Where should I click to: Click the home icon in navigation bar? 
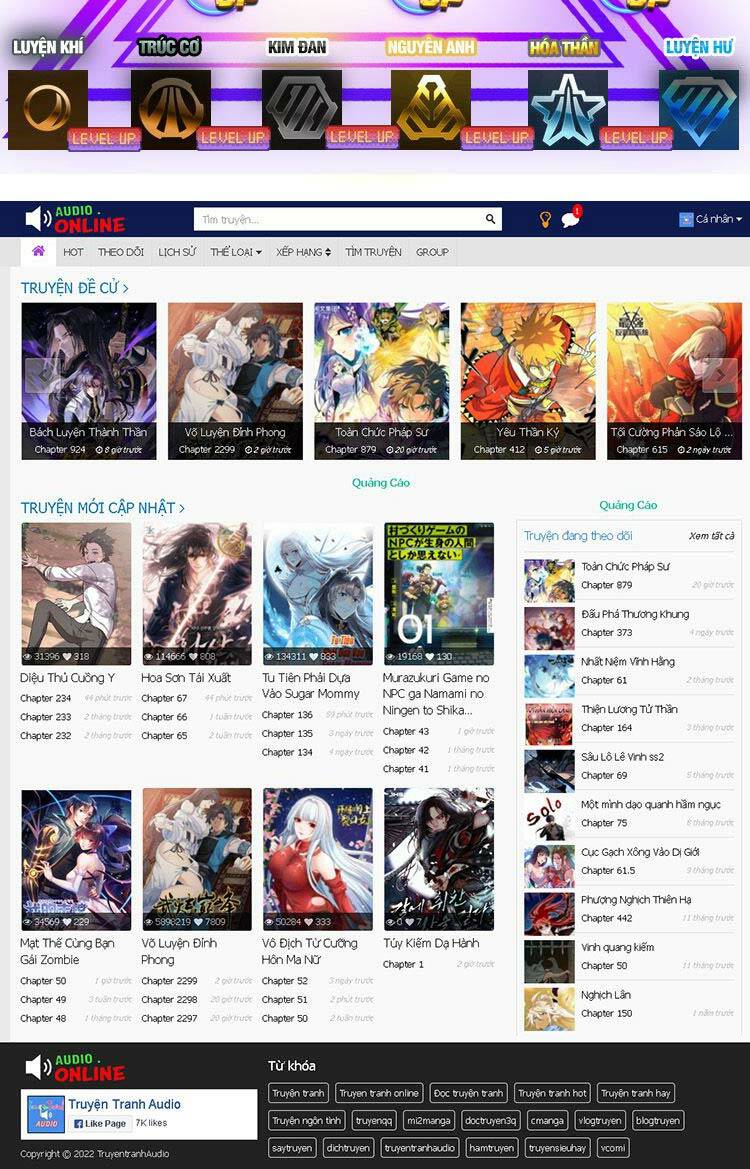[x=38, y=251]
